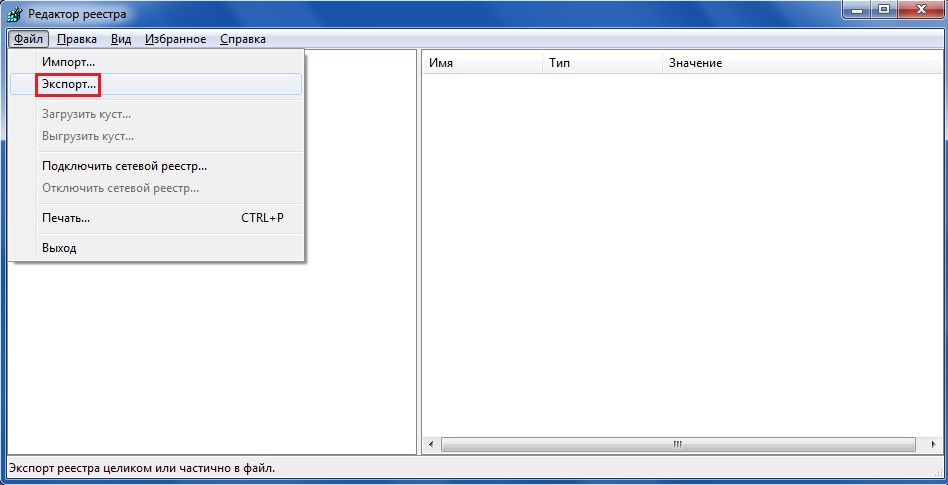The width and height of the screenshot is (948, 485).
Task: Choose Импорт... from the File menu
Action: click(156, 62)
